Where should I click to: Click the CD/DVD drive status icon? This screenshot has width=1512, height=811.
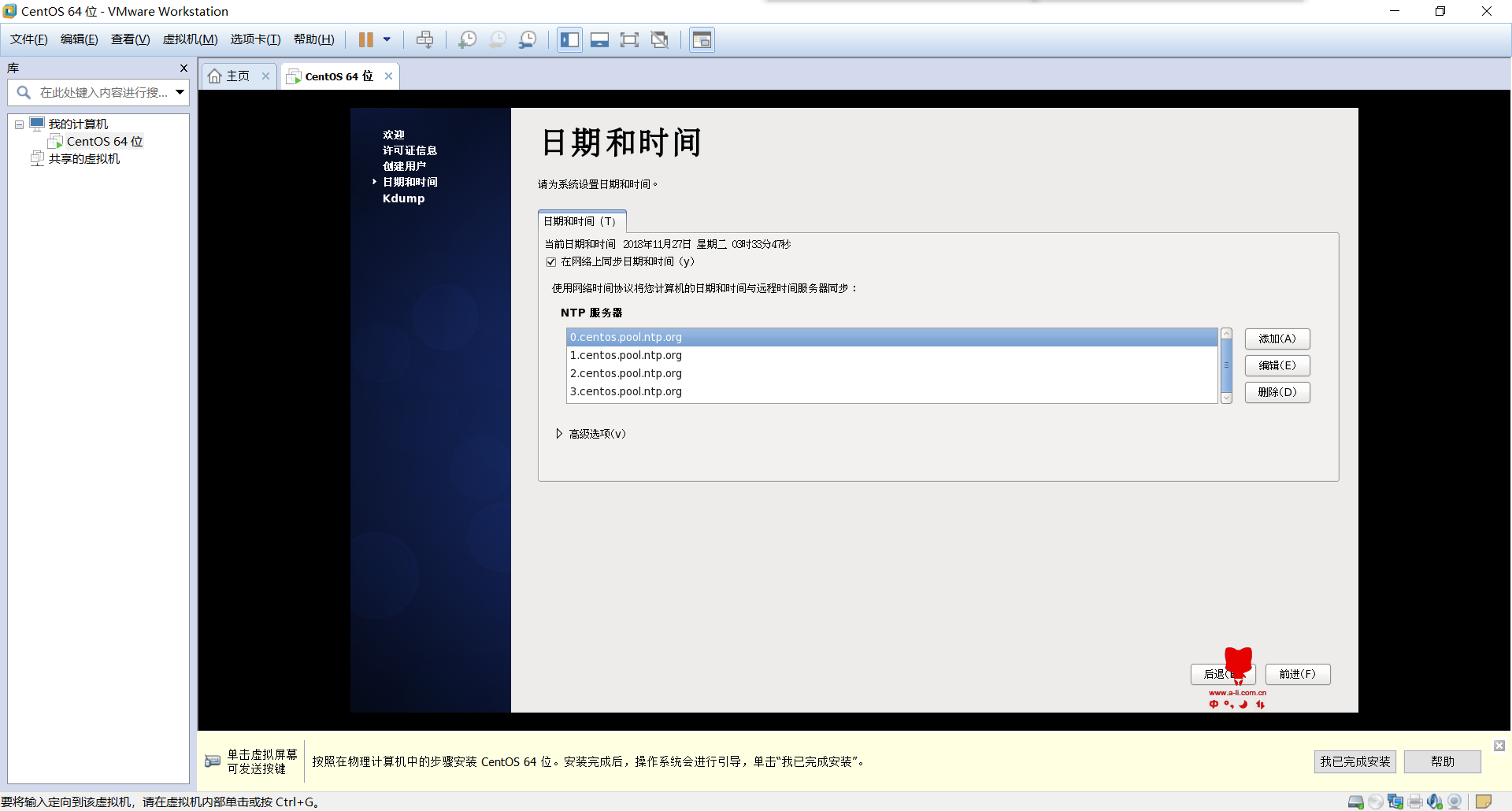tap(1376, 802)
